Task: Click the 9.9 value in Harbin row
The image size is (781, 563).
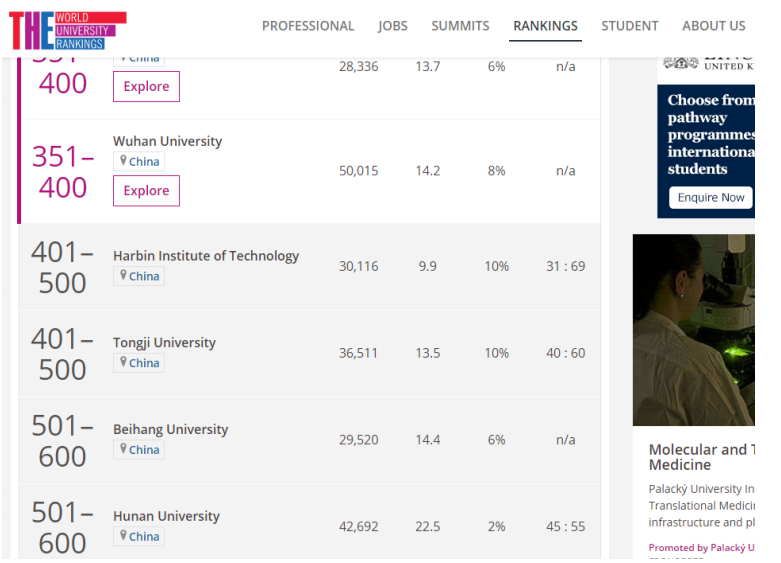Action: pyautogui.click(x=427, y=267)
